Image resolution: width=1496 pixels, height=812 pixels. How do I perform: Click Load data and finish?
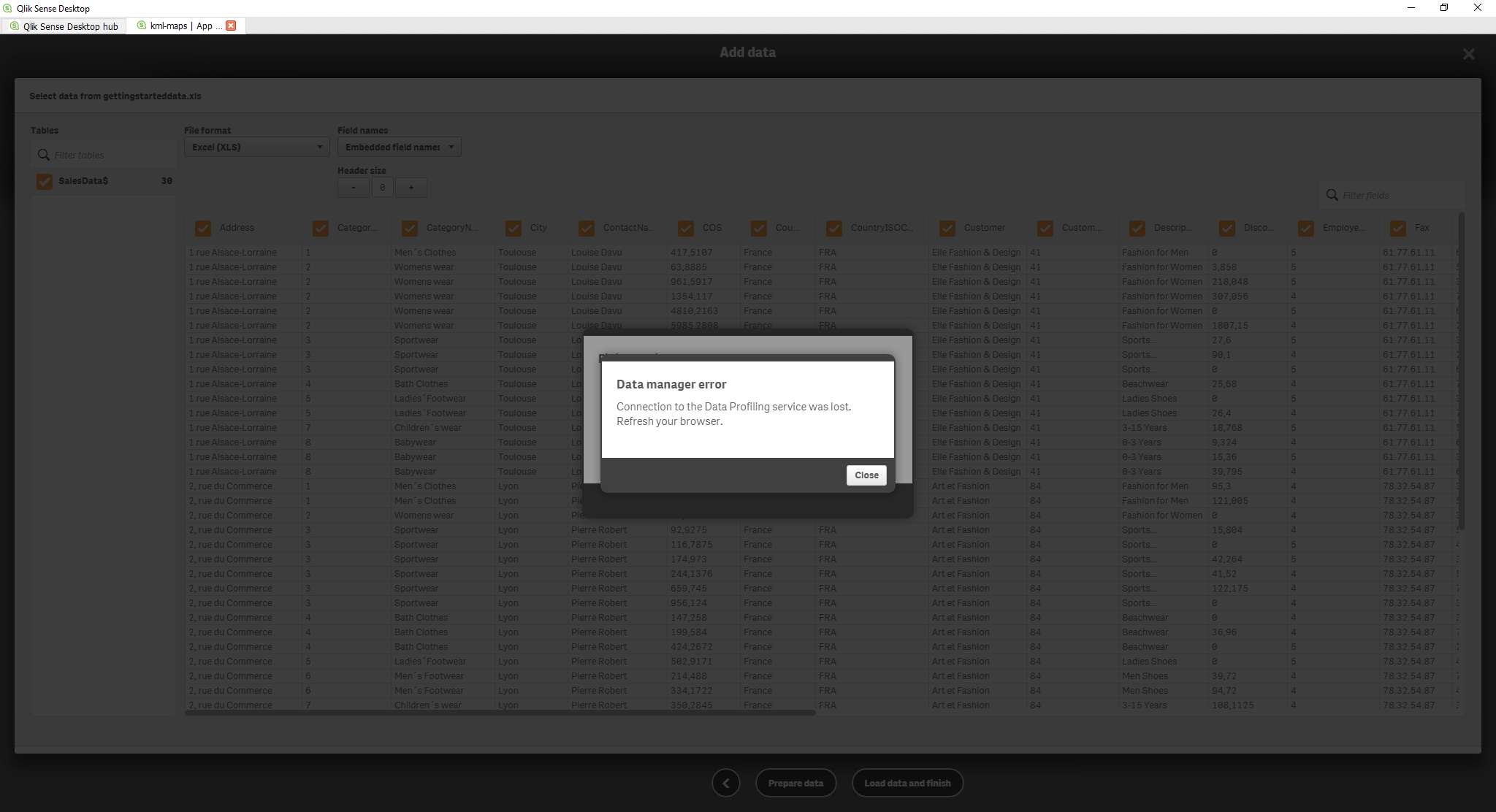tap(907, 782)
